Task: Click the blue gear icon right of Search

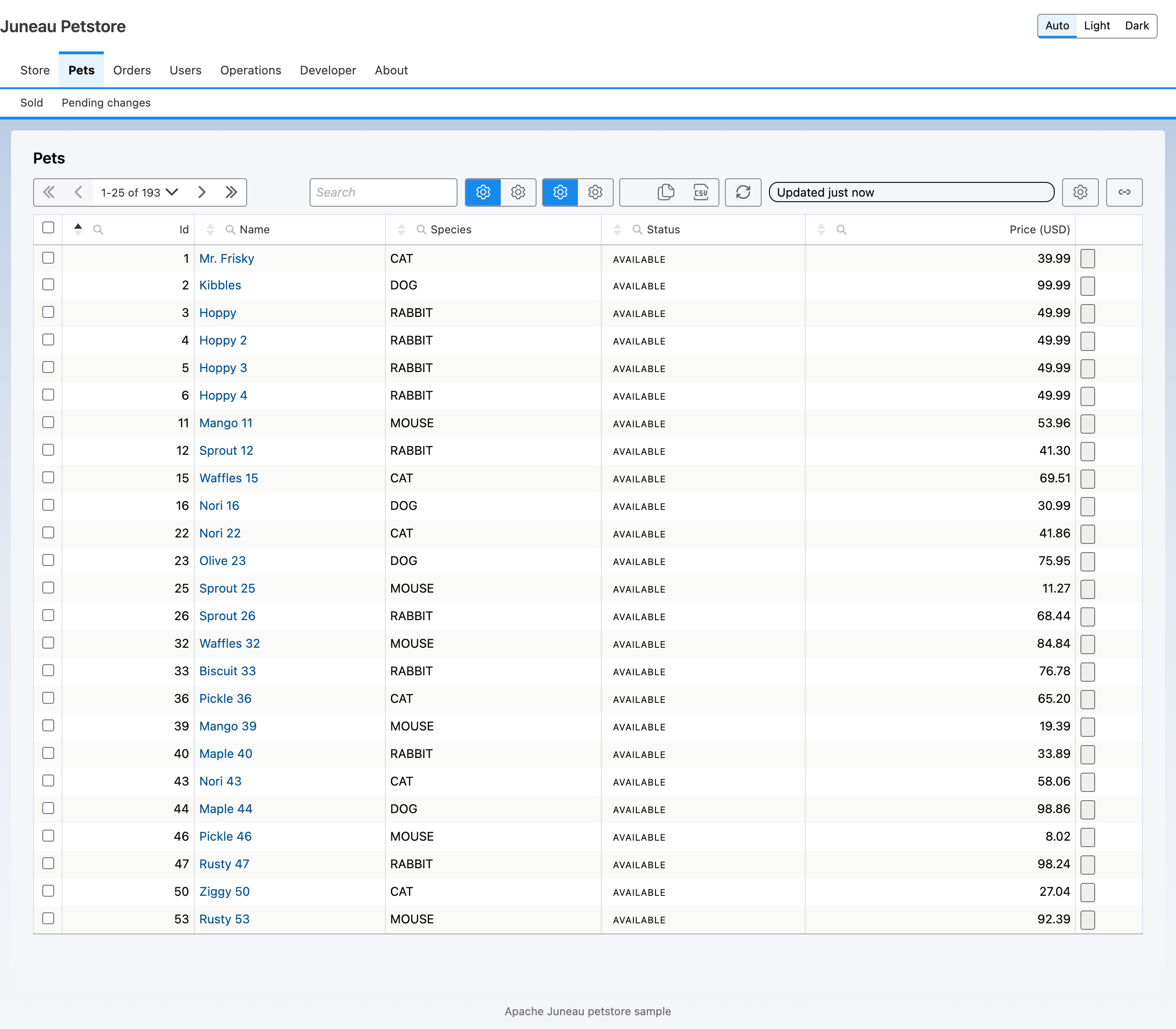Action: 483,192
